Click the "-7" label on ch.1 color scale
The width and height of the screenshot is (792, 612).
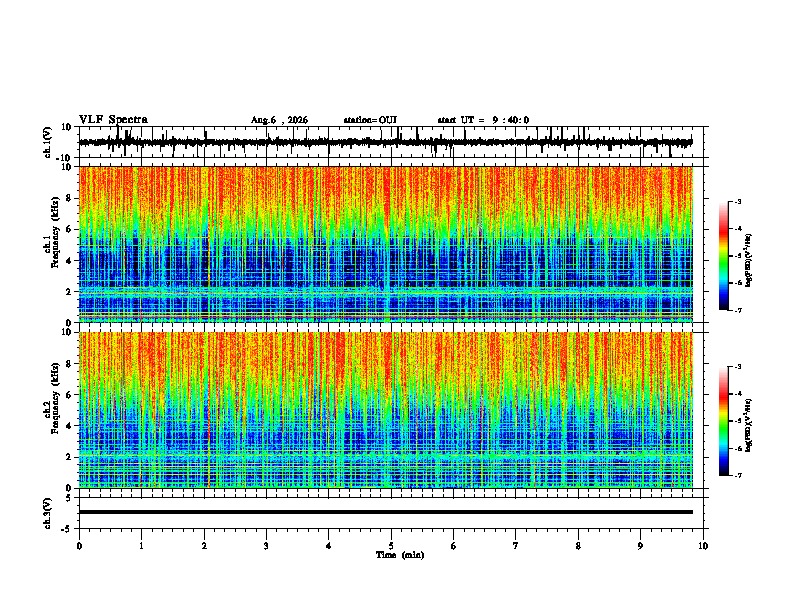pyautogui.click(x=738, y=310)
